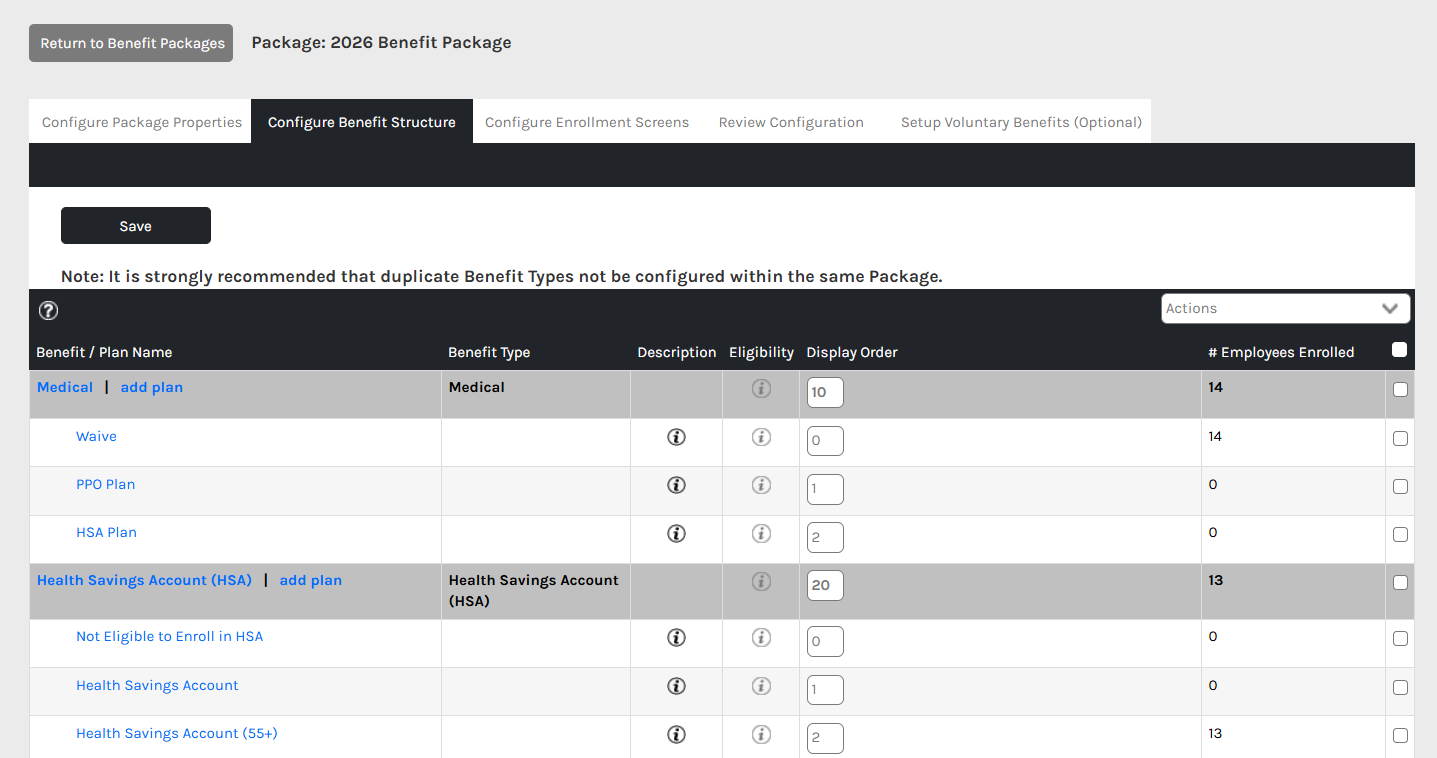Open the Waive plan description info icon
Image resolution: width=1437 pixels, height=758 pixels.
[676, 437]
